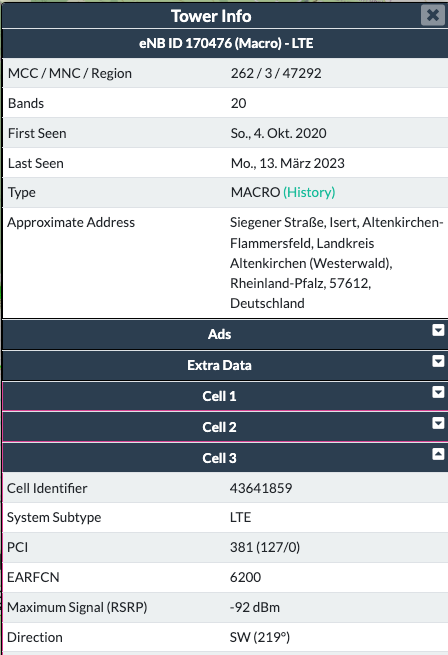Click the Ads section header label
This screenshot has height=655, width=448.
point(219,334)
